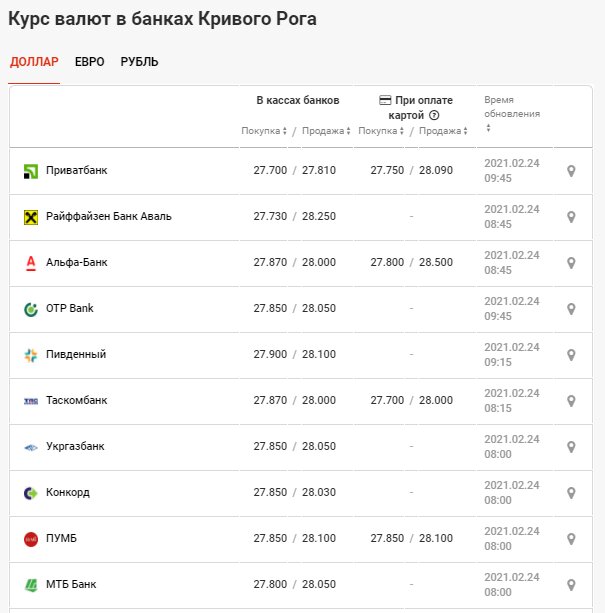
Task: Click the red ПУМБ logo
Action: (31, 539)
